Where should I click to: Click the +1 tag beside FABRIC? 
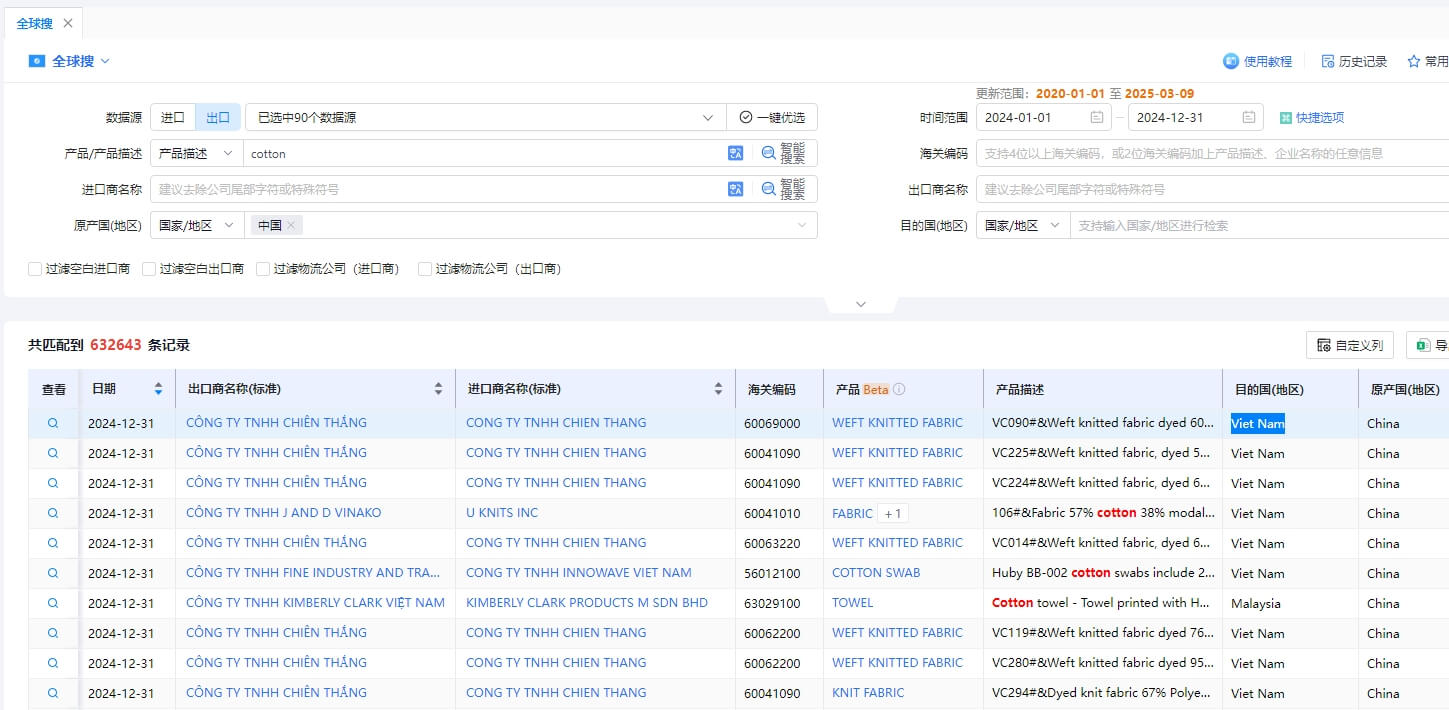[893, 513]
